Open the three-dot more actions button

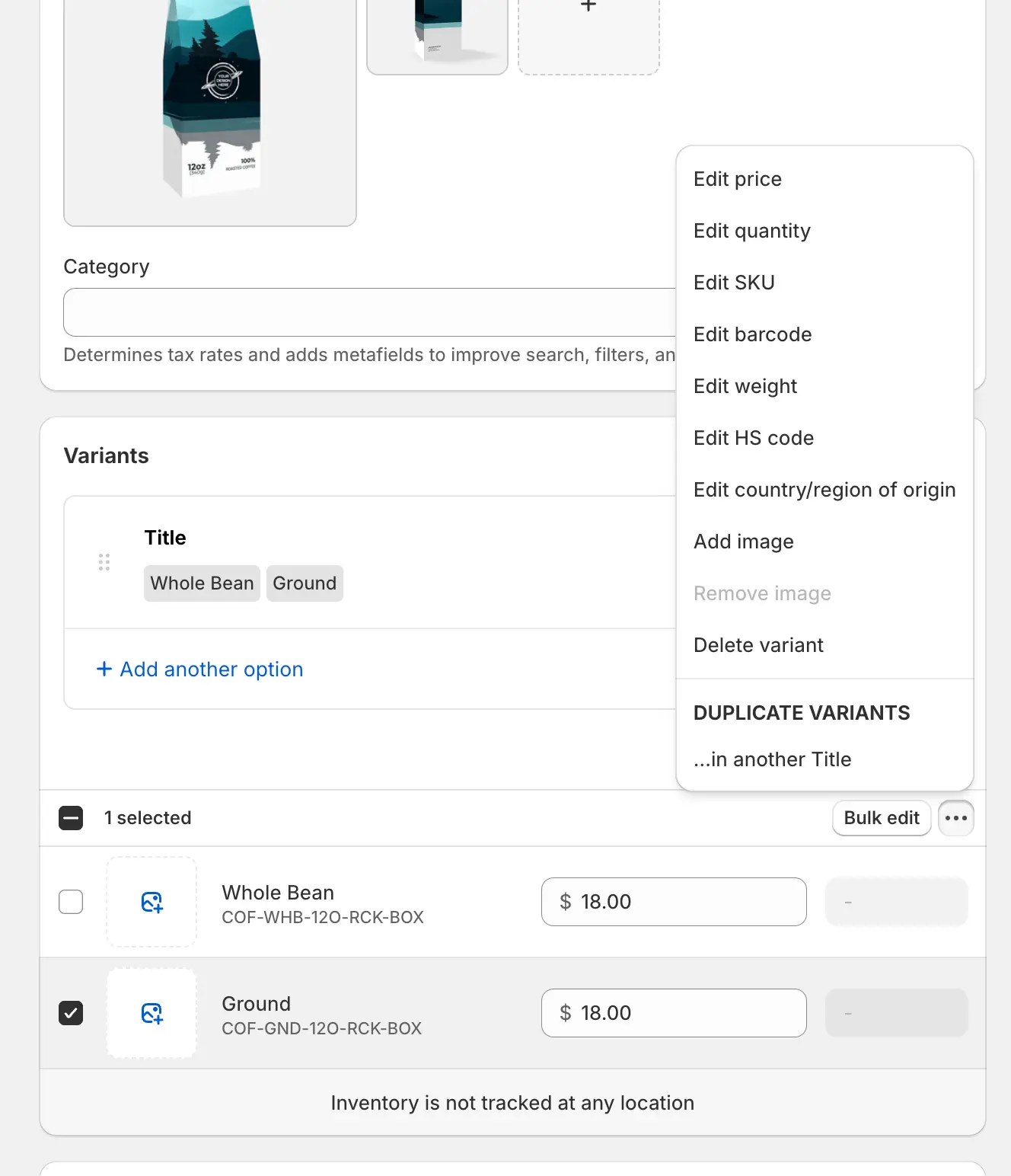tap(955, 818)
